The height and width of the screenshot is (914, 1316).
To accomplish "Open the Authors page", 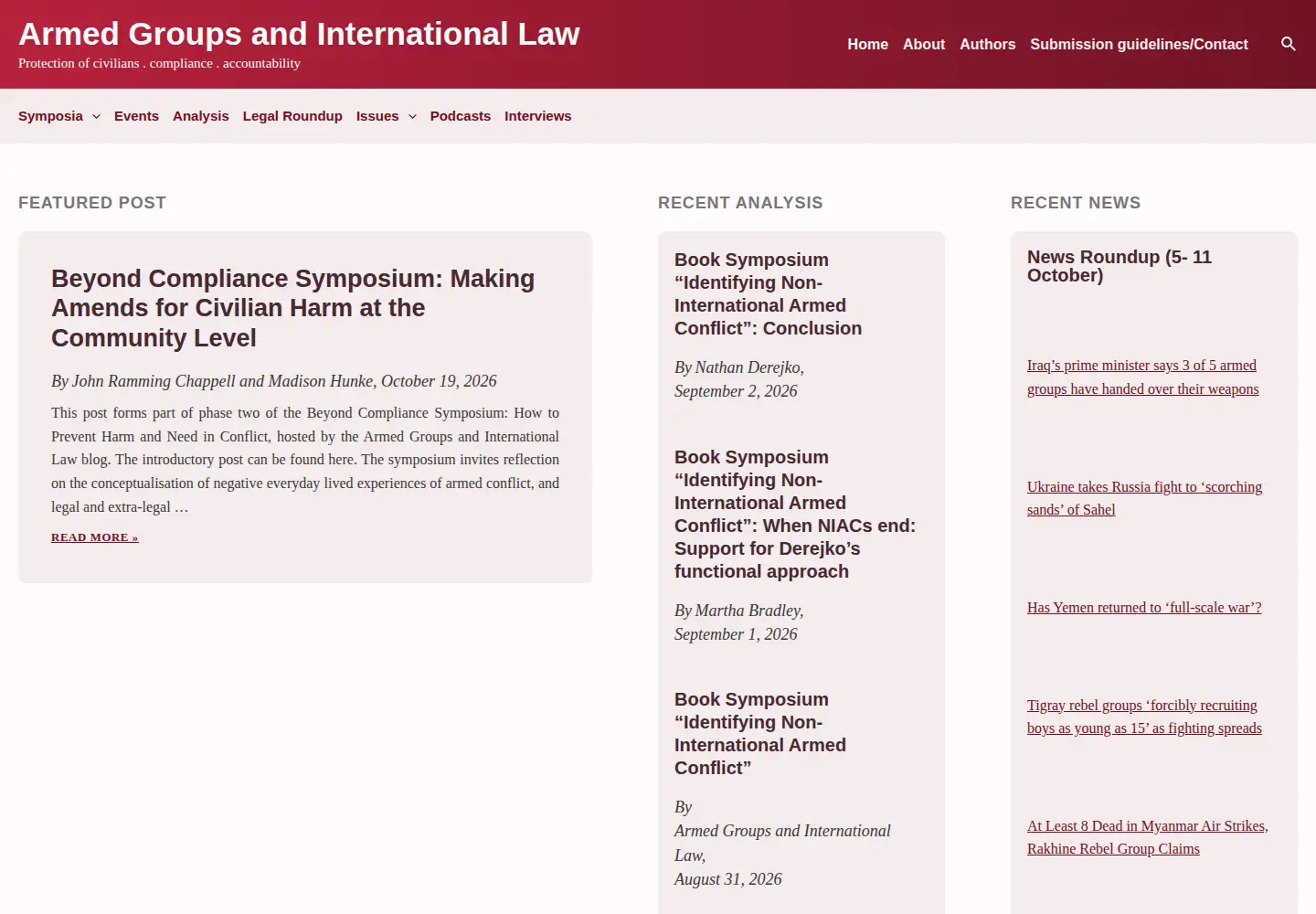I will pyautogui.click(x=987, y=44).
